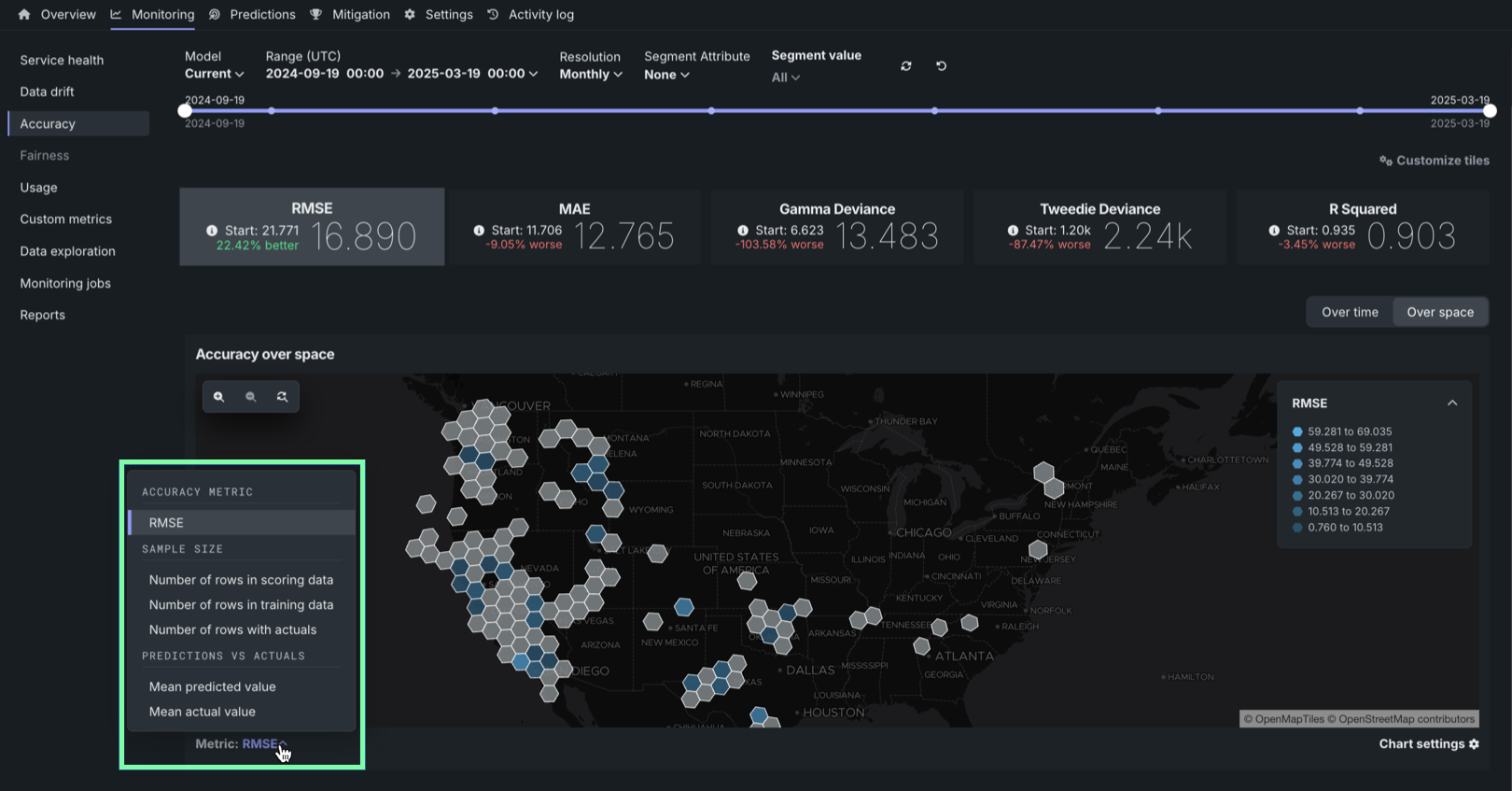Click the refresh icon beside Segment value
The height and width of the screenshot is (791, 1512).
pyautogui.click(x=905, y=66)
